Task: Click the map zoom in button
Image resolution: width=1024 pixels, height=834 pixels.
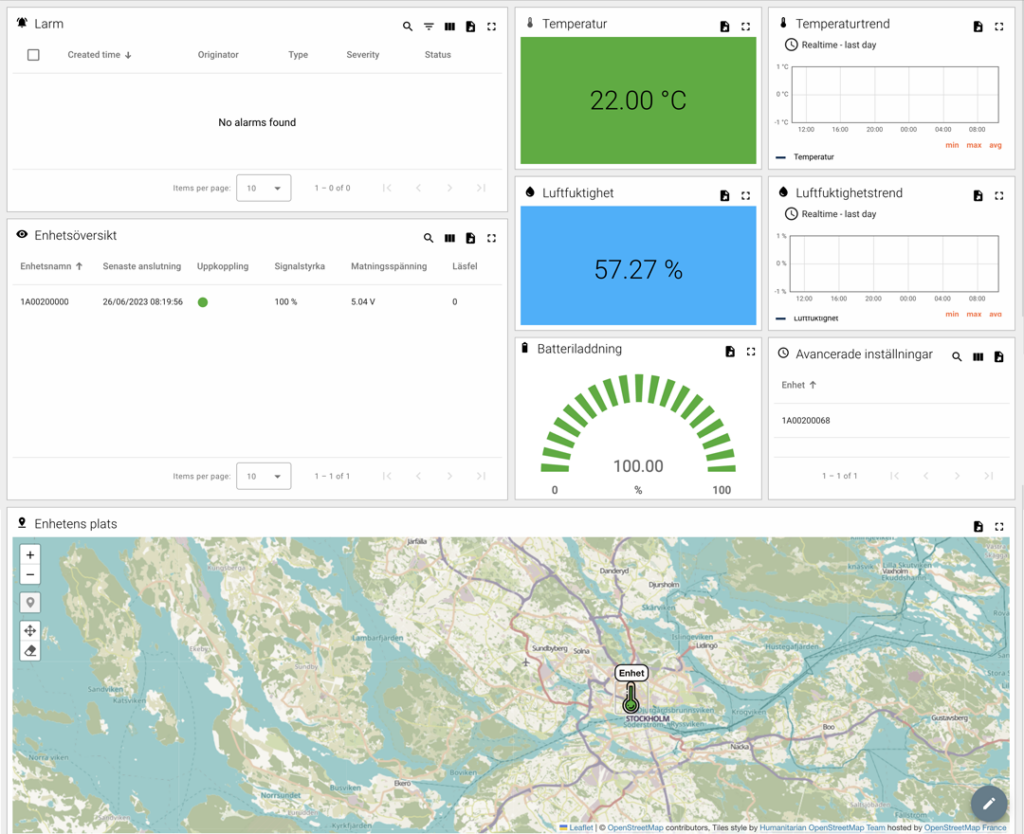Action: pyautogui.click(x=30, y=555)
